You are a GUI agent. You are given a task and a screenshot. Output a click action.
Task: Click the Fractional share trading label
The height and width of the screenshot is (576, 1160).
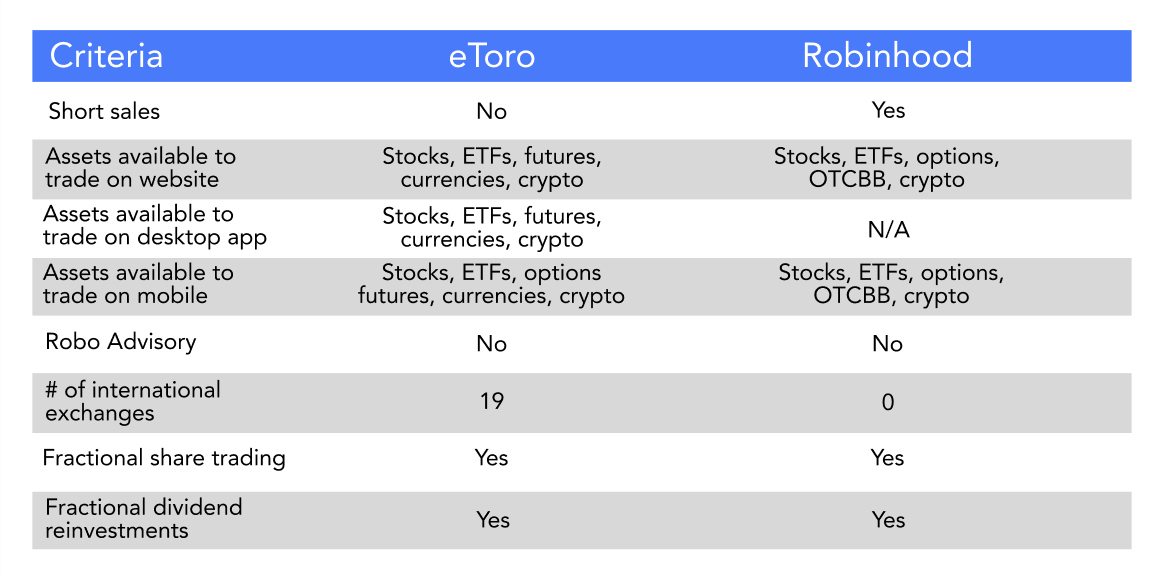point(164,458)
